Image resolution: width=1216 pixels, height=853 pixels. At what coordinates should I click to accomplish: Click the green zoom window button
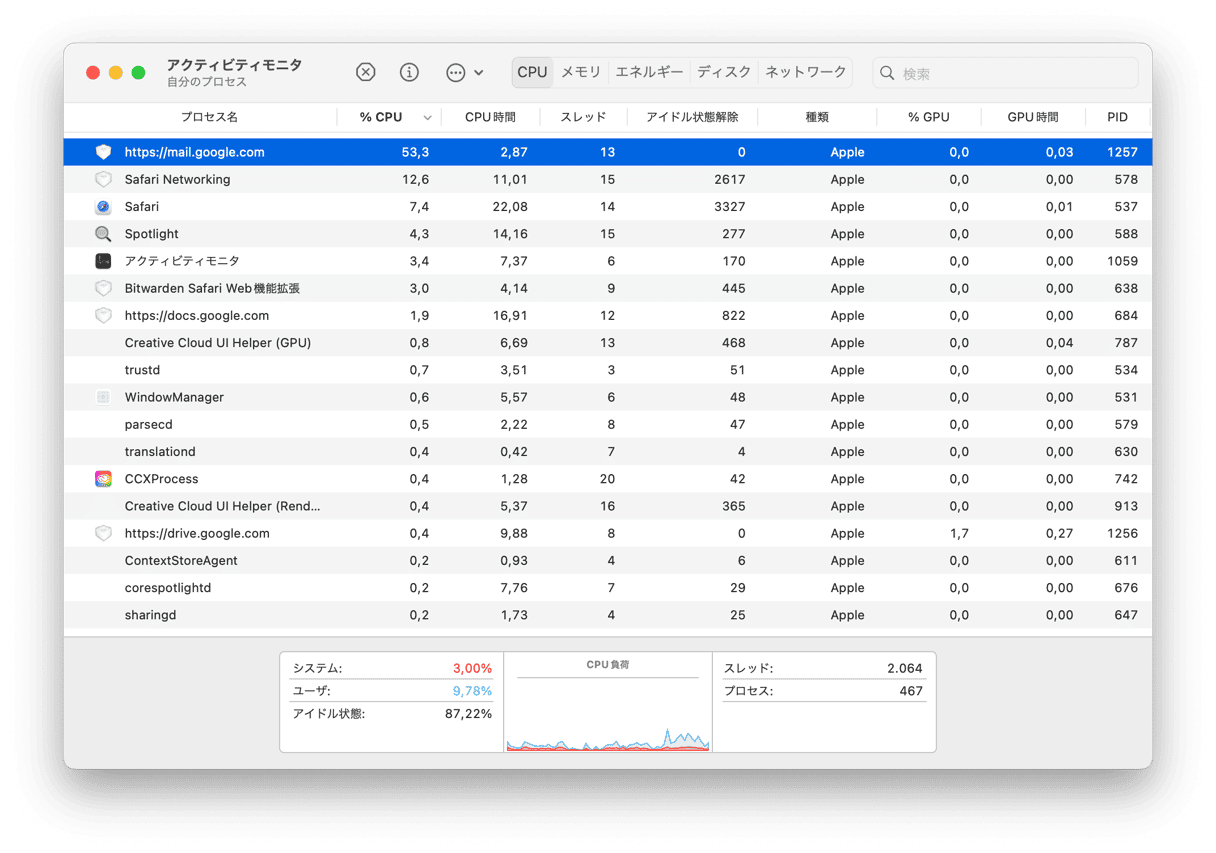(139, 72)
